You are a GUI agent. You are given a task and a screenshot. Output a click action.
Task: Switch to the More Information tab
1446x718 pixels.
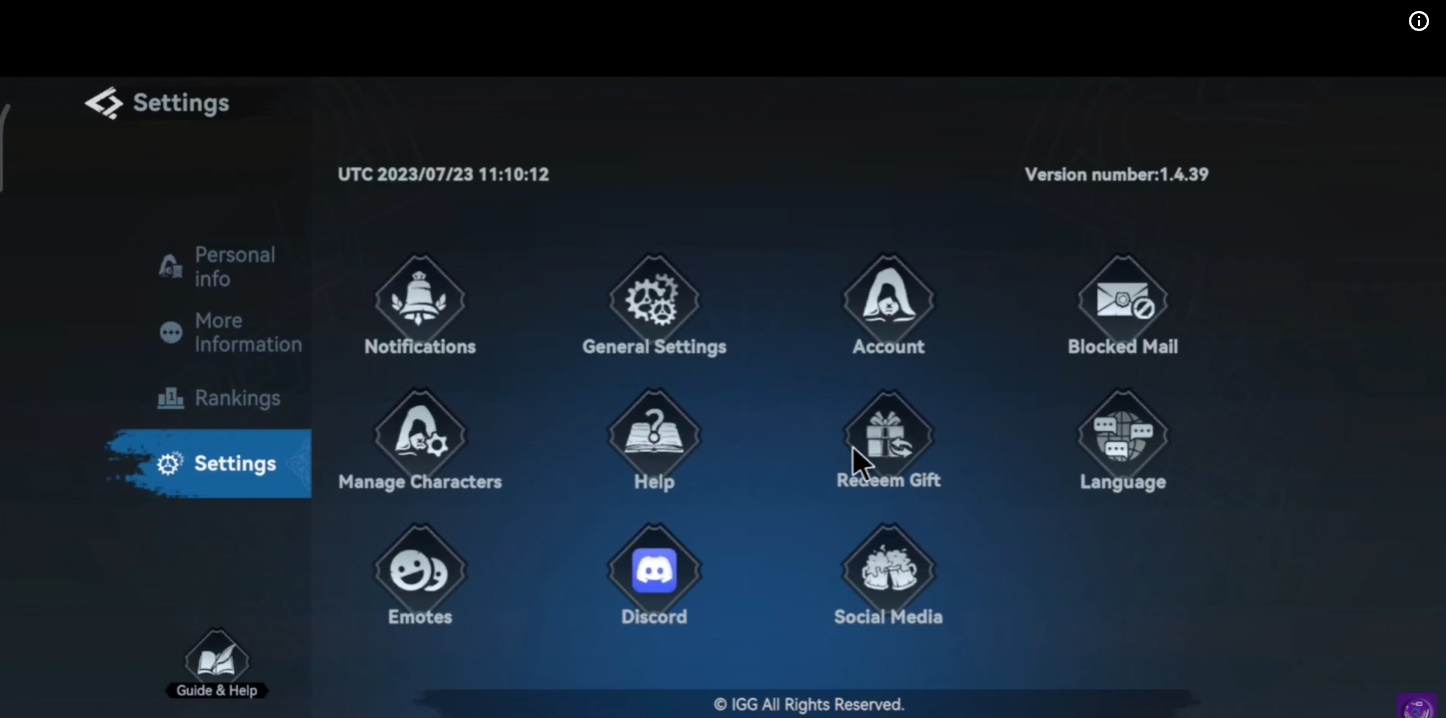pos(232,332)
